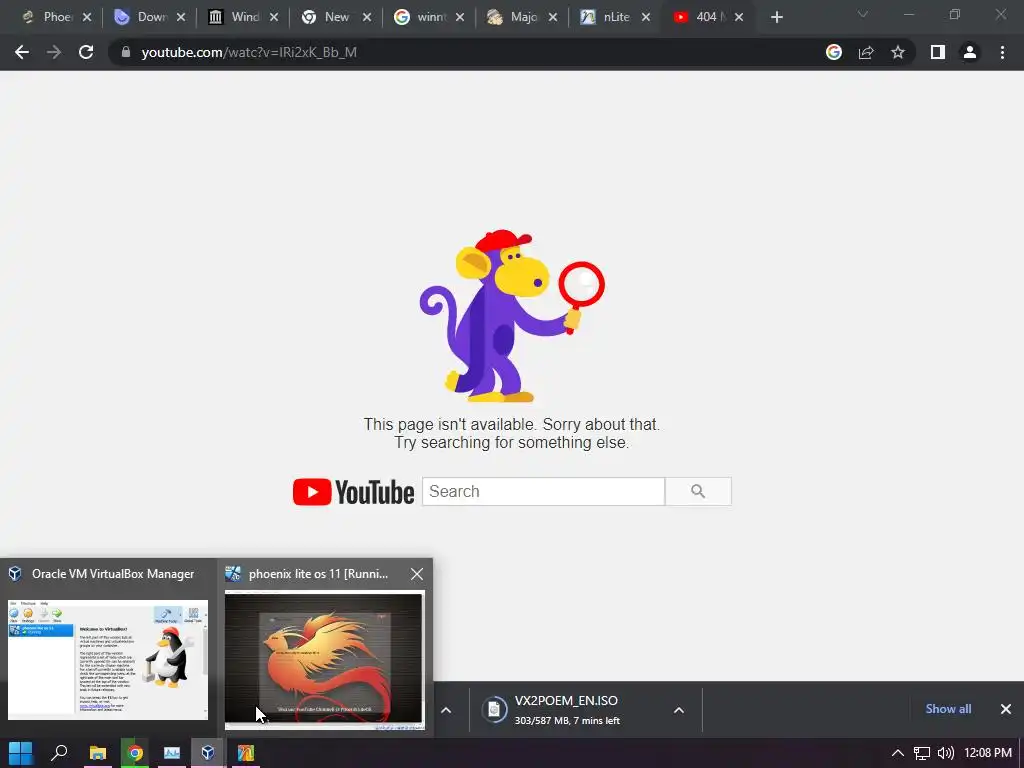
Task: Open the Windows Start menu
Action: pos(20,753)
